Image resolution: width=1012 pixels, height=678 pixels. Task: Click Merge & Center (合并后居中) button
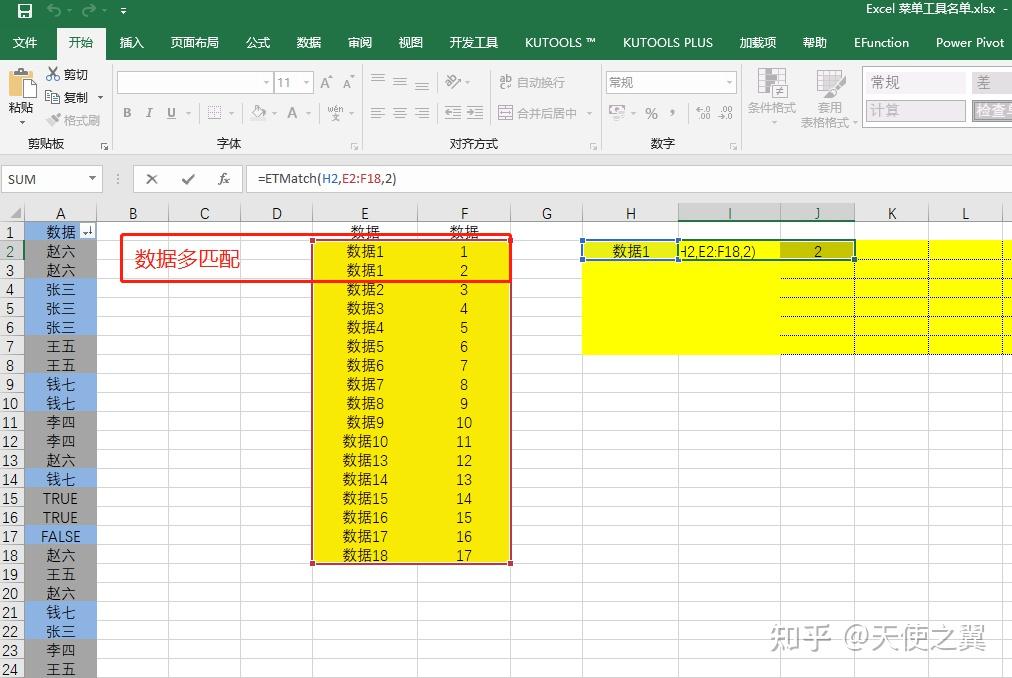tap(537, 113)
